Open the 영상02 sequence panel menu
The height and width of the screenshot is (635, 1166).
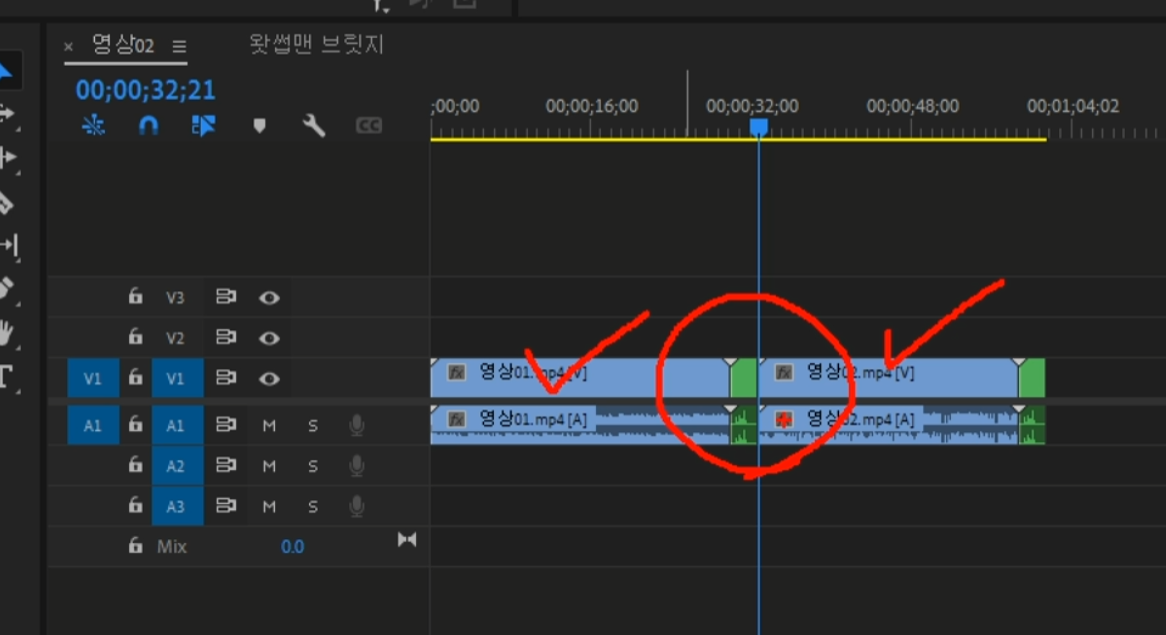(x=179, y=46)
